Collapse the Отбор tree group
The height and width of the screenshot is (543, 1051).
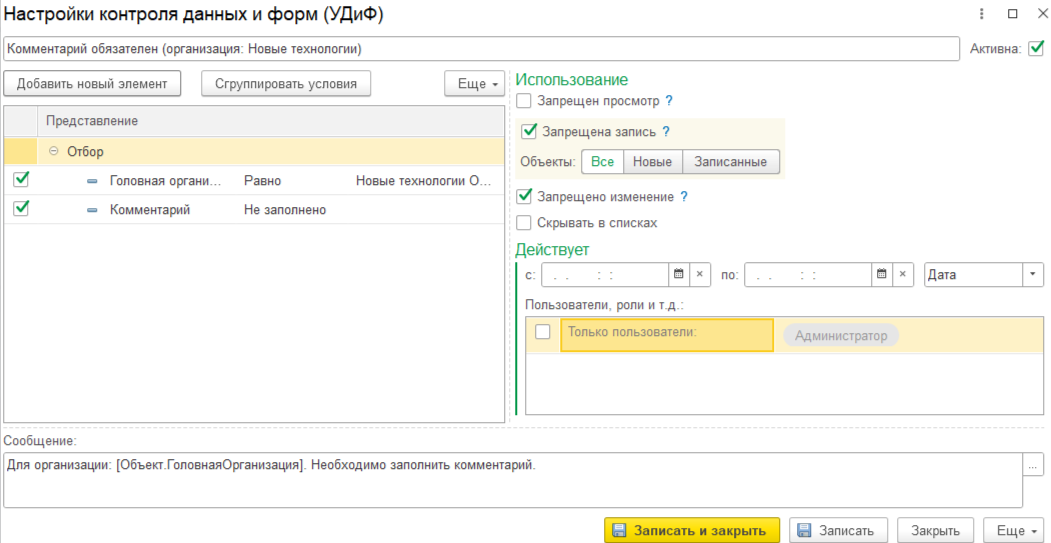(x=54, y=152)
